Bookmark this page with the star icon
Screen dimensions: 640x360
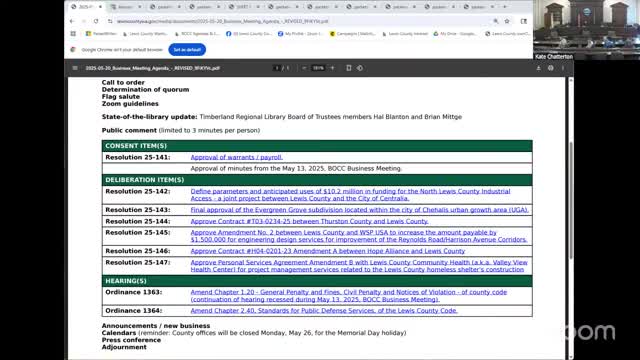[x=507, y=21]
